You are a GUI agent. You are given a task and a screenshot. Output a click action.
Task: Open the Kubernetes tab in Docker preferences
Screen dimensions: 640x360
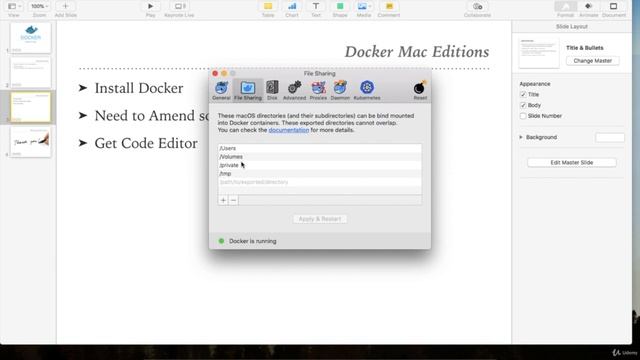[x=367, y=90]
